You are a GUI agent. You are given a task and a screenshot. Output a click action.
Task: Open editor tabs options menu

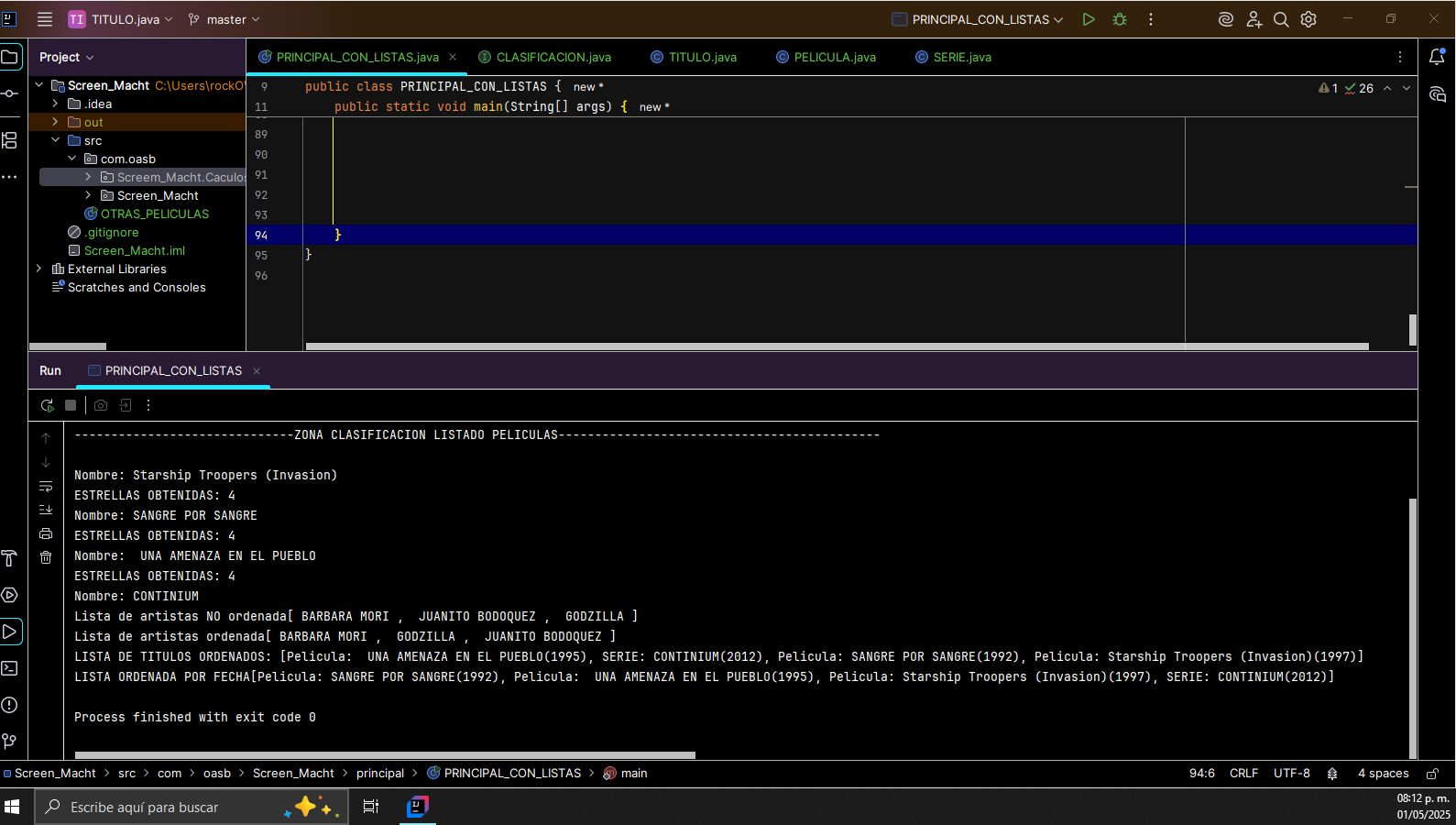point(1400,57)
